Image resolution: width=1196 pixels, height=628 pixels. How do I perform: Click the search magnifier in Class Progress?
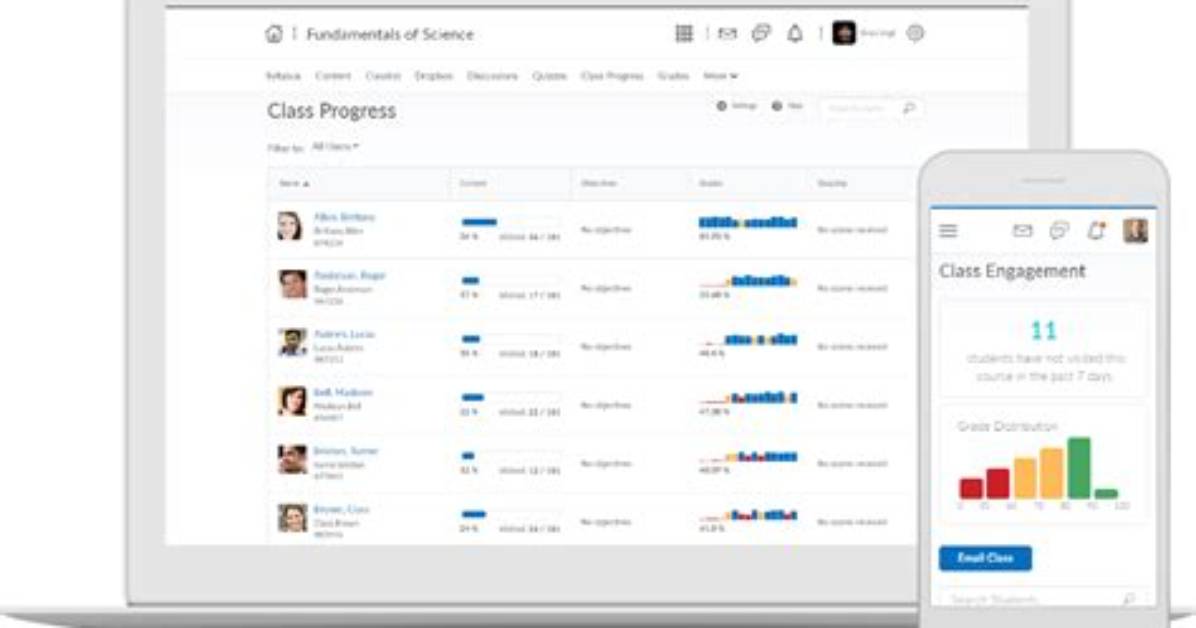[908, 108]
